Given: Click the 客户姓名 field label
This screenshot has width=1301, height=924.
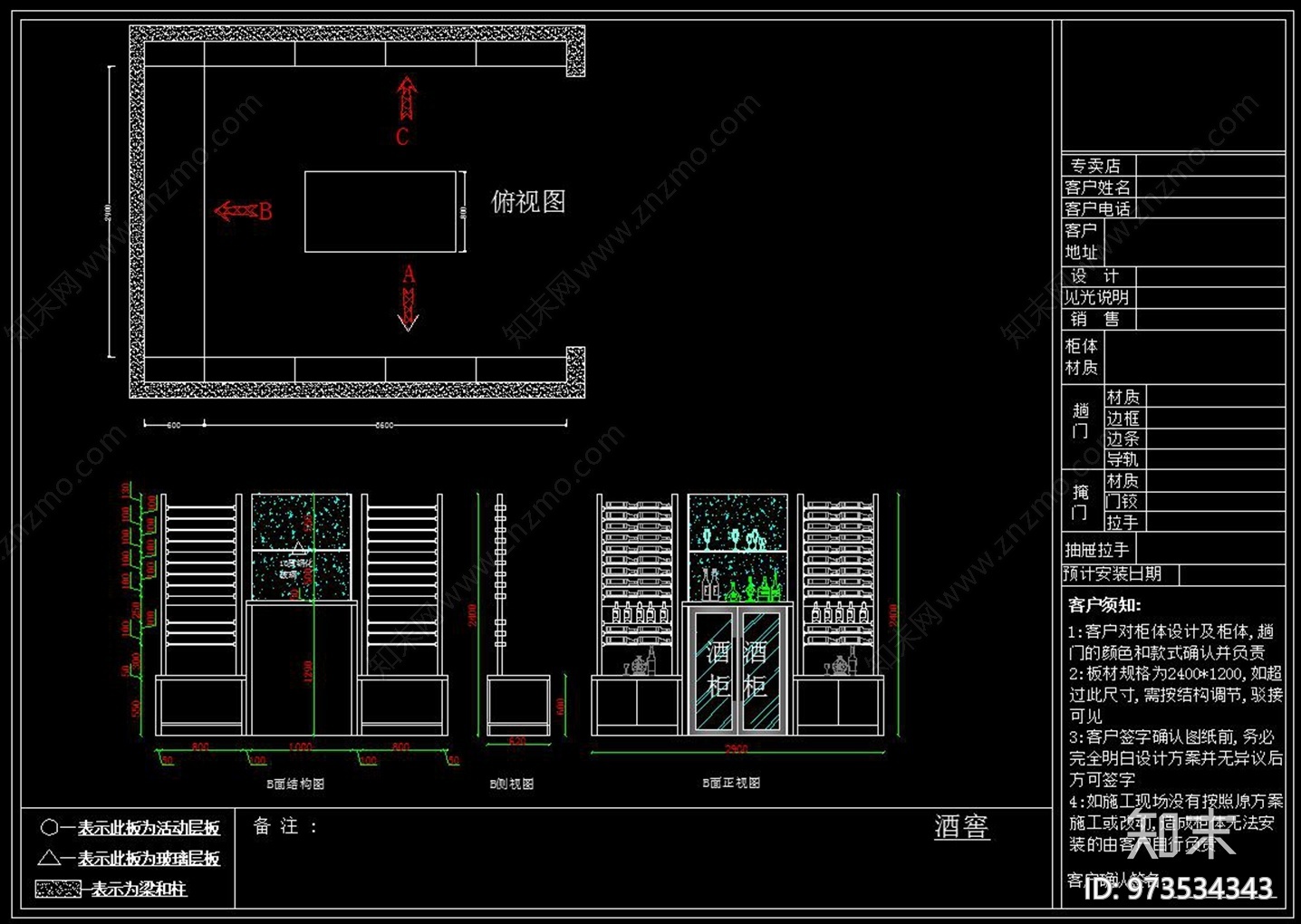Looking at the screenshot, I should pyautogui.click(x=1097, y=188).
